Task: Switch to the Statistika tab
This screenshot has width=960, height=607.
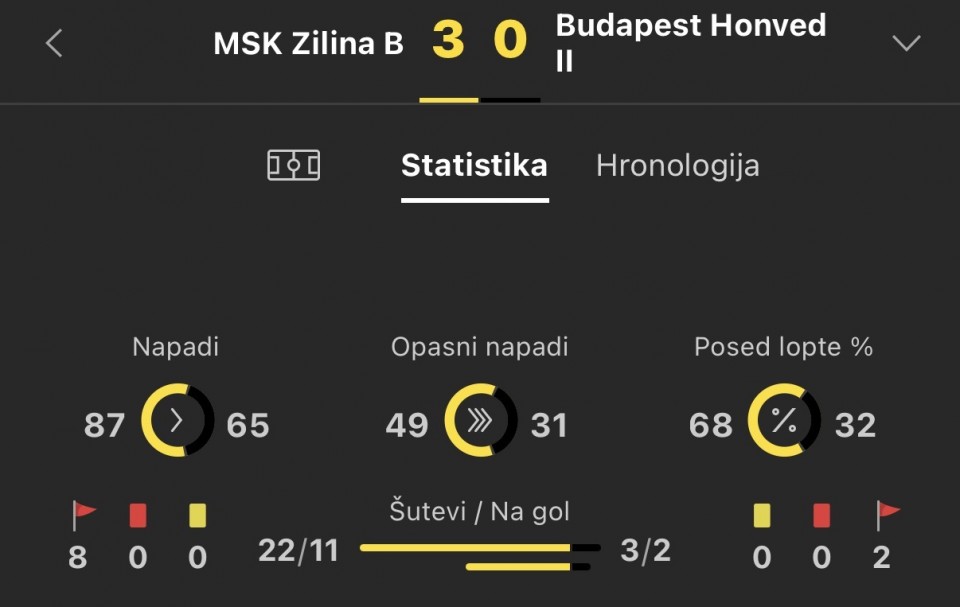Action: point(474,165)
